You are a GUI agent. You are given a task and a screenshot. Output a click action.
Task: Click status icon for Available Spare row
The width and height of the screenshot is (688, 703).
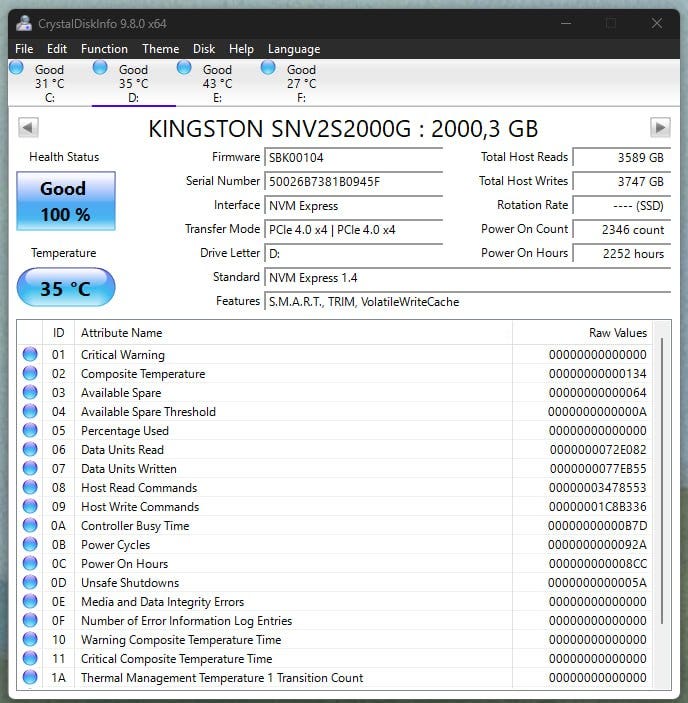(x=30, y=392)
